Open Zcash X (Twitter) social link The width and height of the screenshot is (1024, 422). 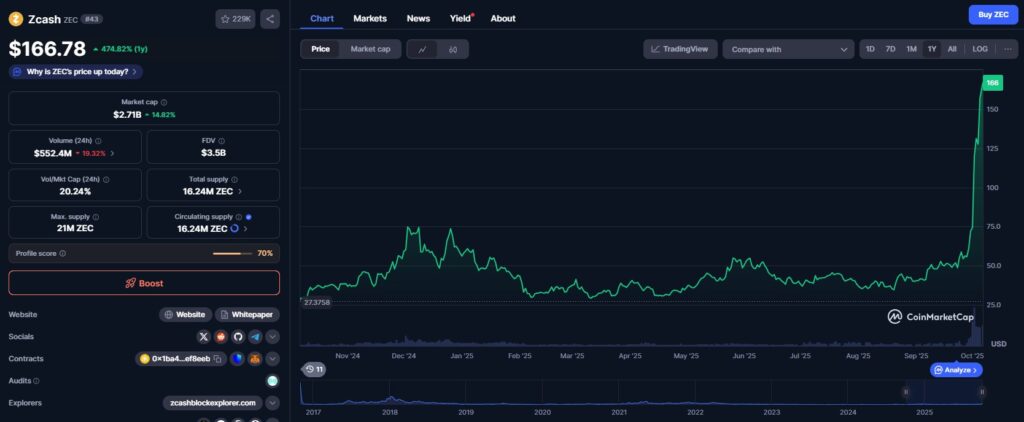(204, 336)
